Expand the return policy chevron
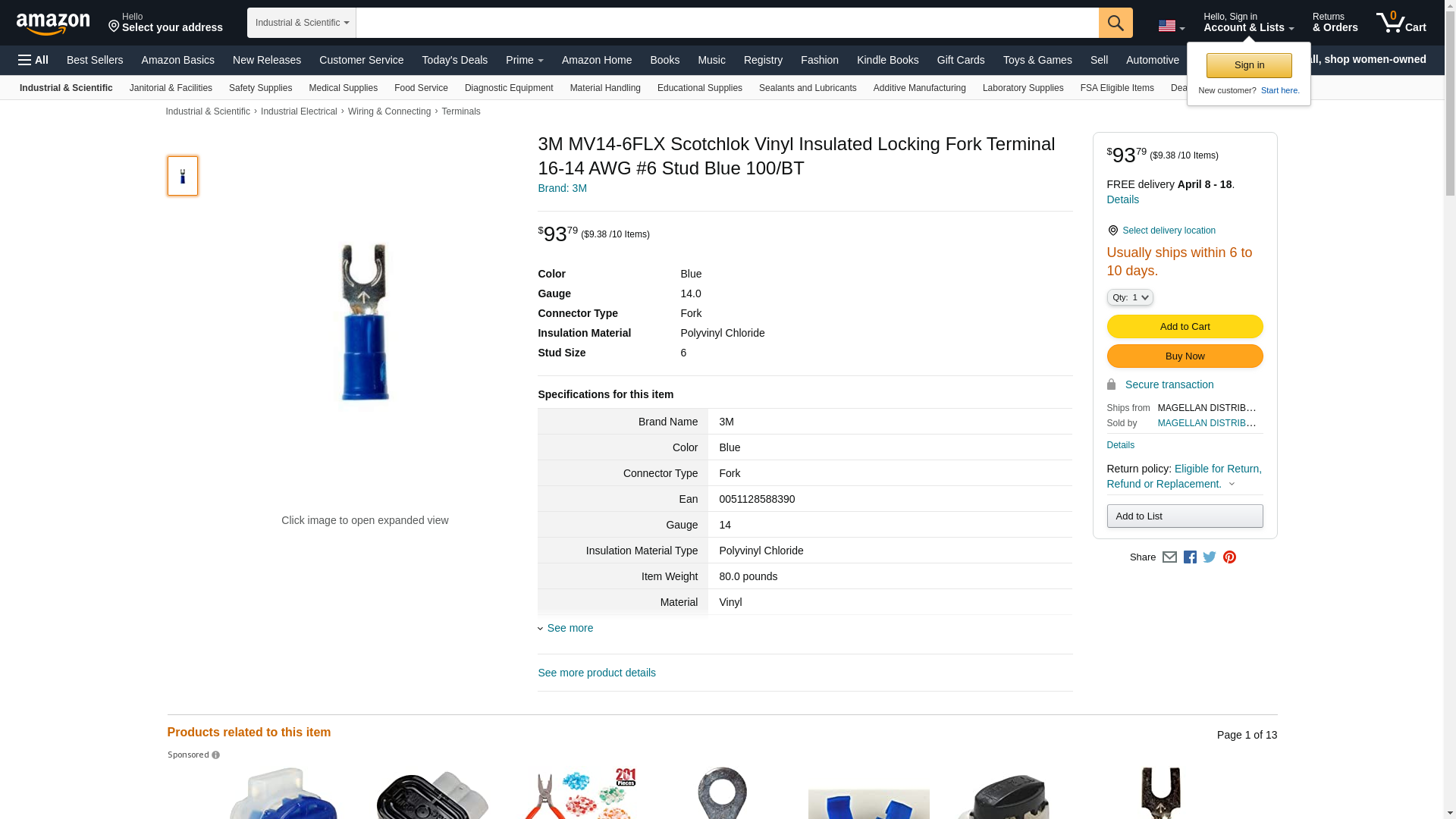Screen dimensions: 1456x819 [1232, 484]
